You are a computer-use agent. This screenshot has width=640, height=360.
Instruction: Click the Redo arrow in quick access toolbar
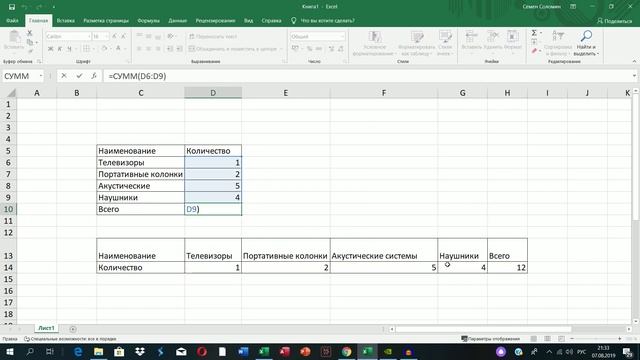click(39, 7)
